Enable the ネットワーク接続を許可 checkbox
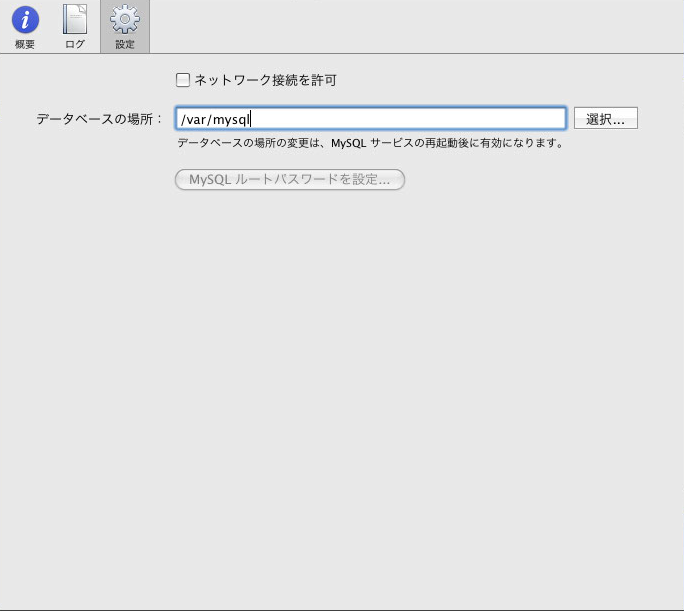684x611 pixels. click(x=183, y=80)
